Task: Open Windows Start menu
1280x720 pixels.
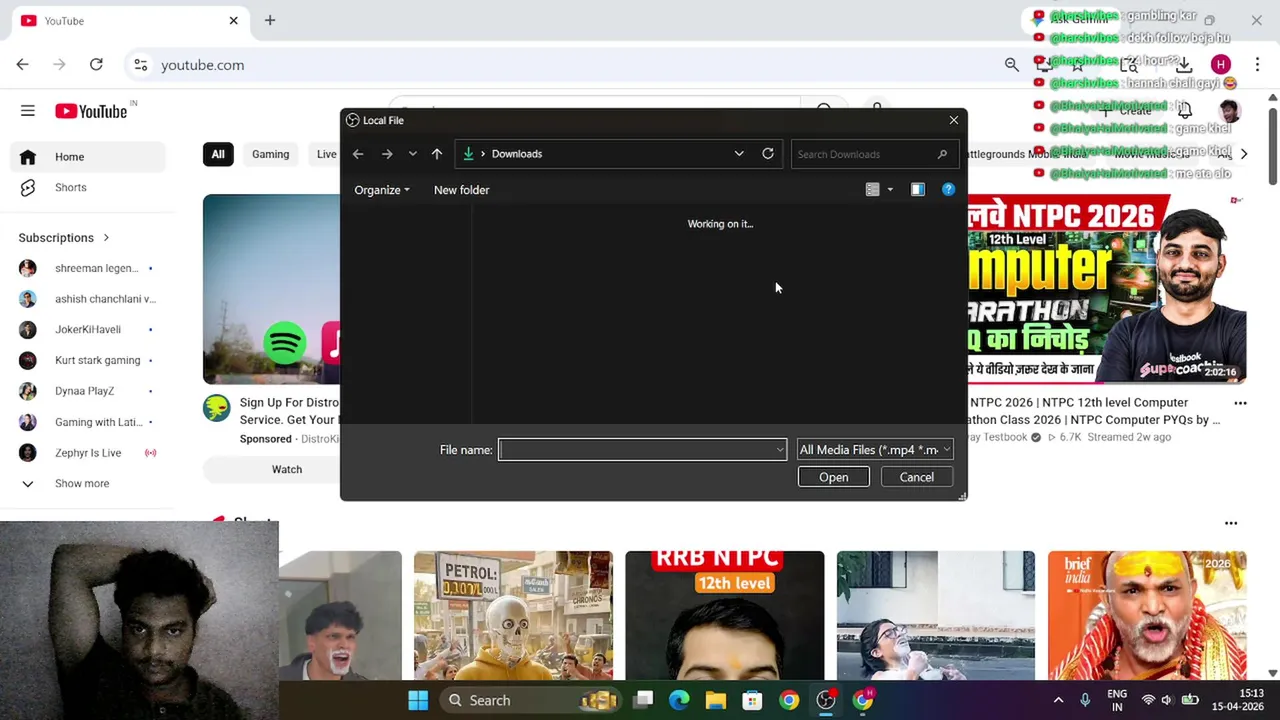Action: pos(418,700)
